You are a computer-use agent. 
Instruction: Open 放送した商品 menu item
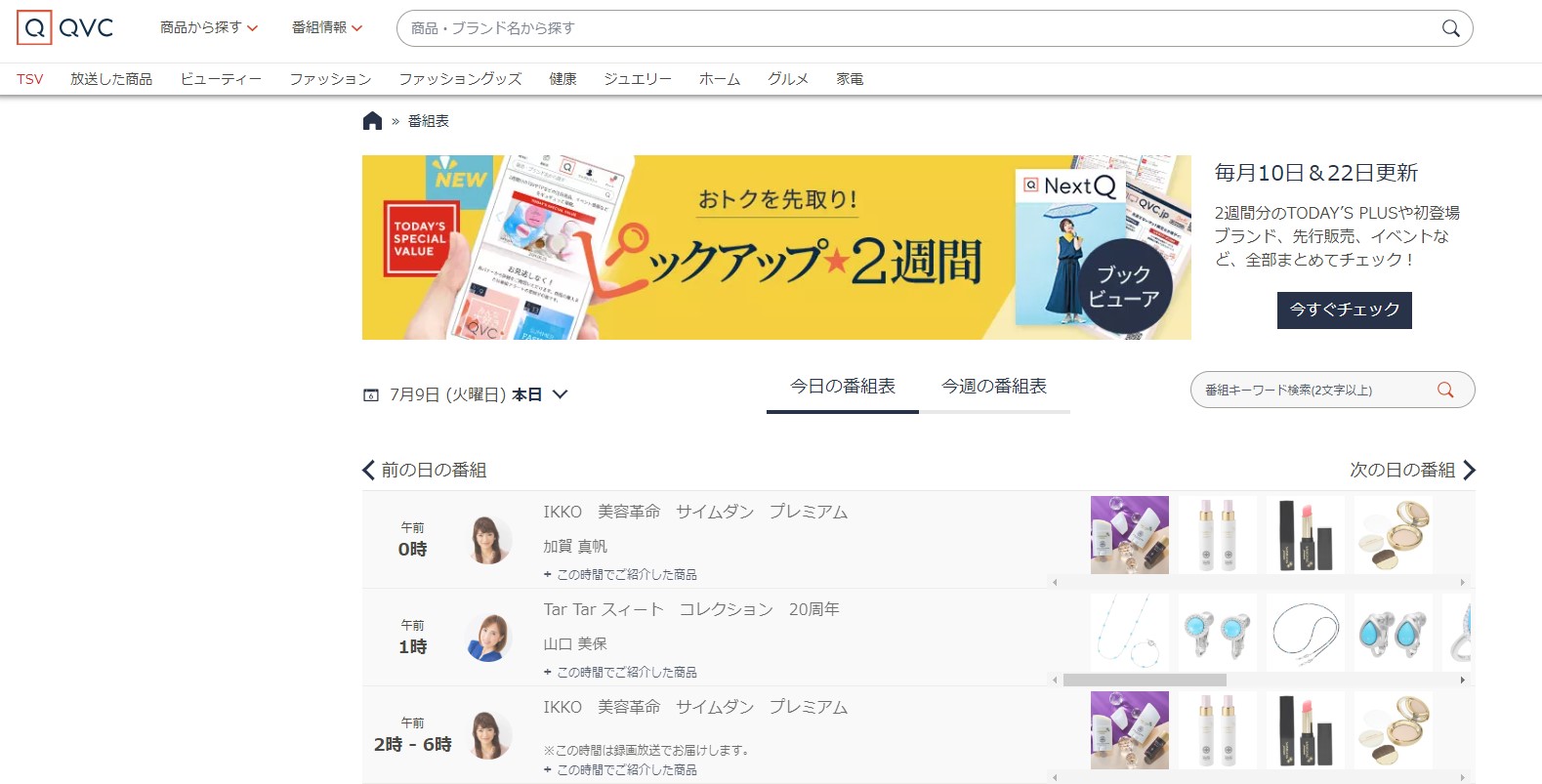click(x=111, y=79)
